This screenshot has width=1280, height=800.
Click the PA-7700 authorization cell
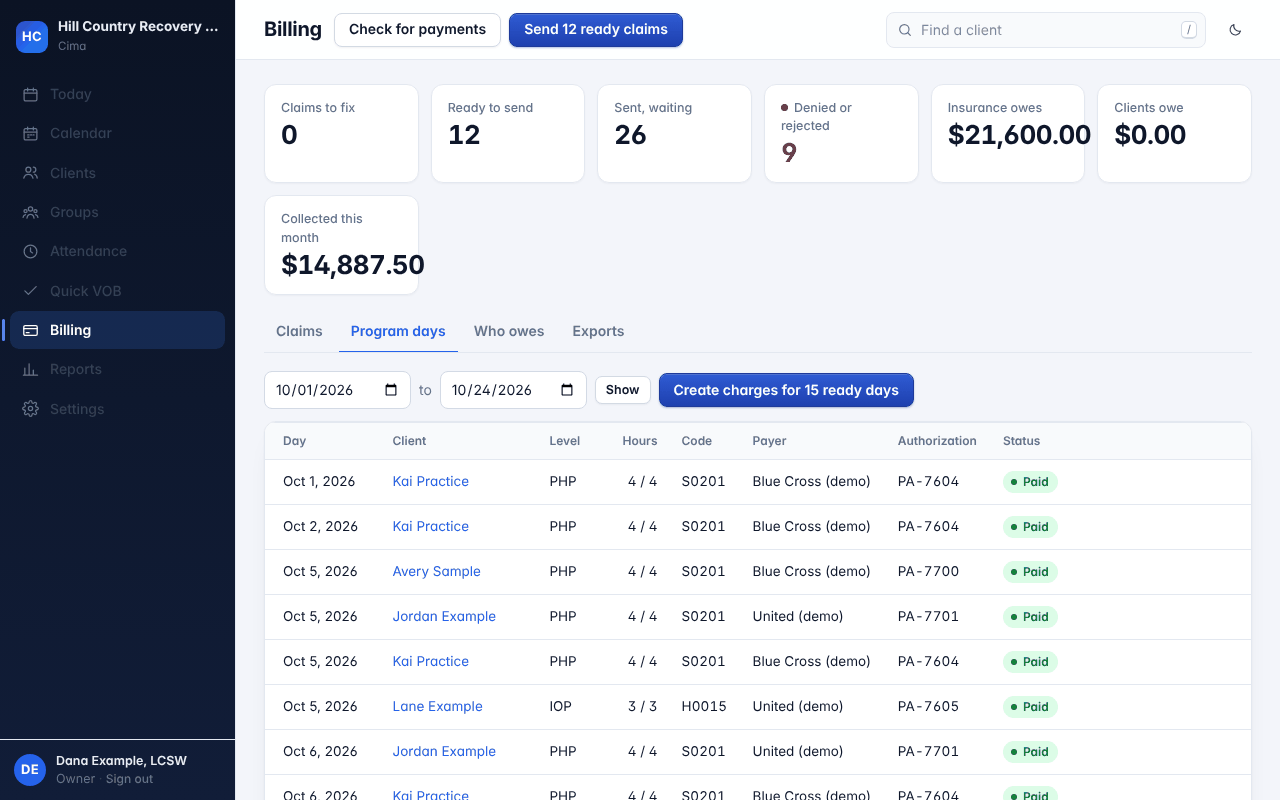[x=928, y=571]
